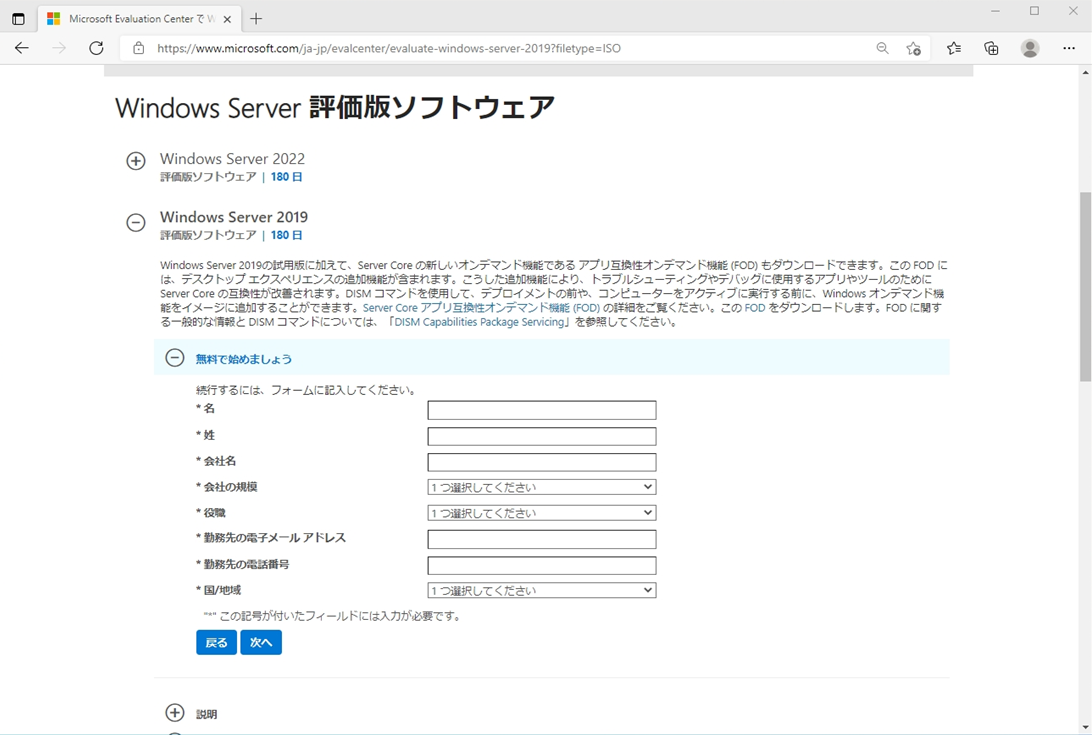Open the Server Core アプリ互換性オンデマンド機能 (FOD) link
This screenshot has width=1092, height=735.
[481, 307]
